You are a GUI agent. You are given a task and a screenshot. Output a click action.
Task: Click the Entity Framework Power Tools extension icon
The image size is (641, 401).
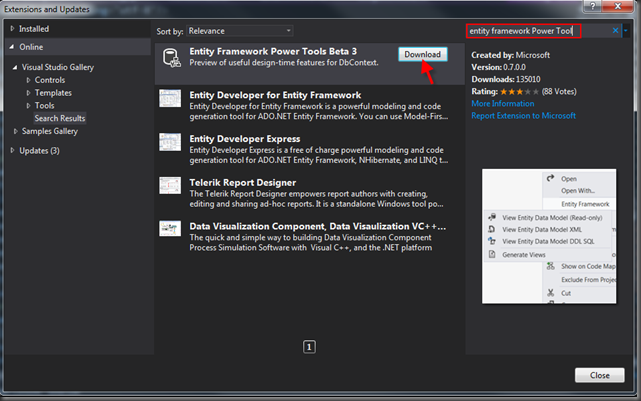[x=171, y=58]
